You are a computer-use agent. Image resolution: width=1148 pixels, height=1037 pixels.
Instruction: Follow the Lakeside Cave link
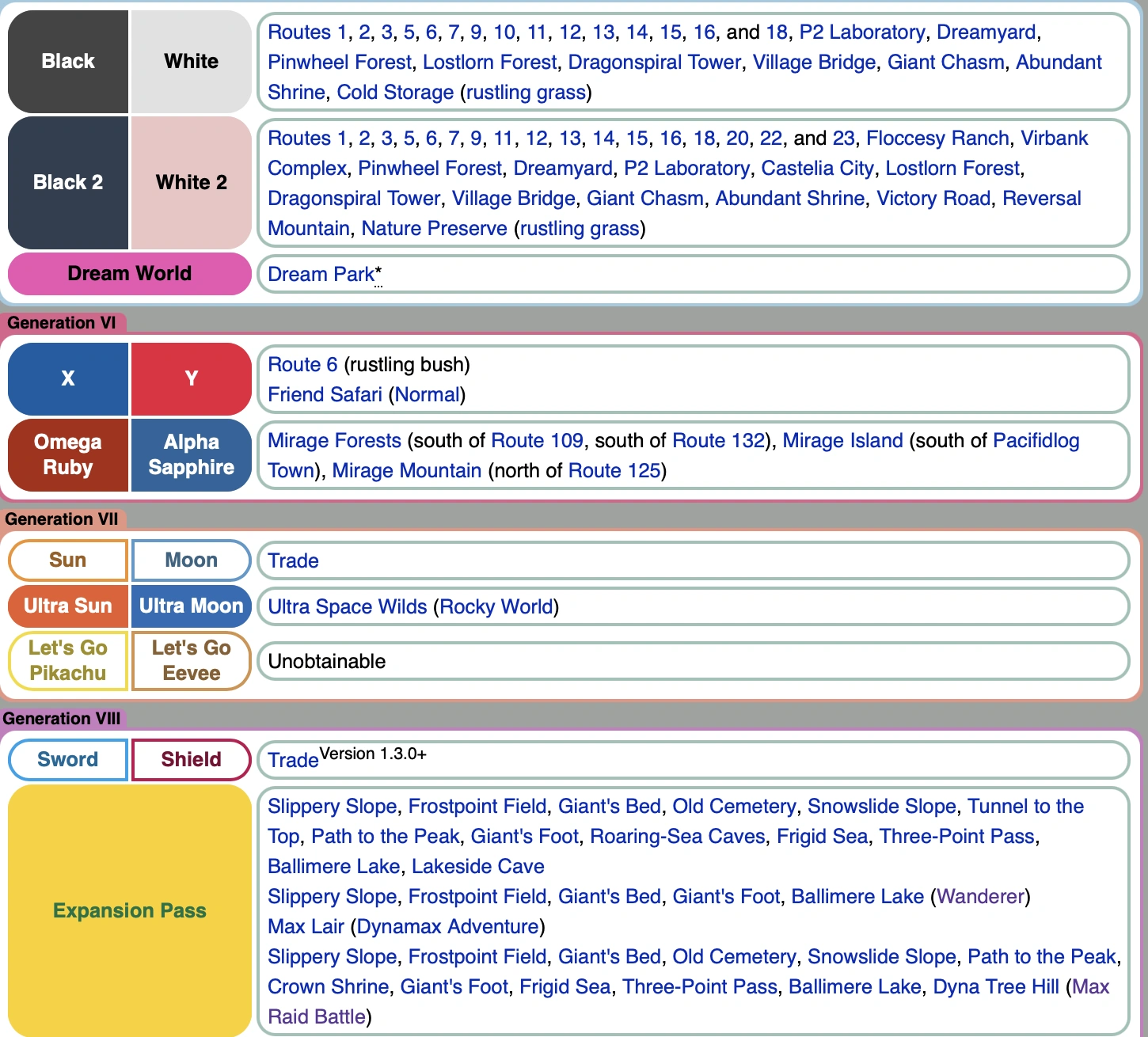pyautogui.click(x=477, y=867)
